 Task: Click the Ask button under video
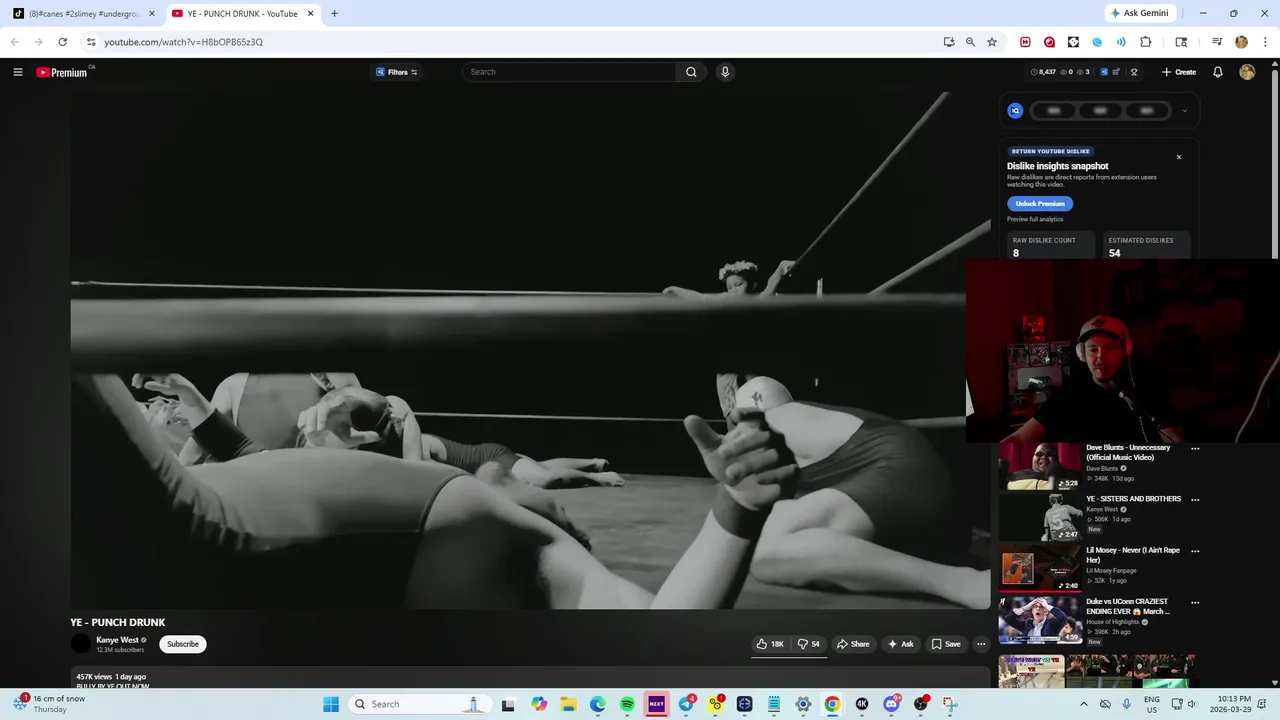(901, 644)
